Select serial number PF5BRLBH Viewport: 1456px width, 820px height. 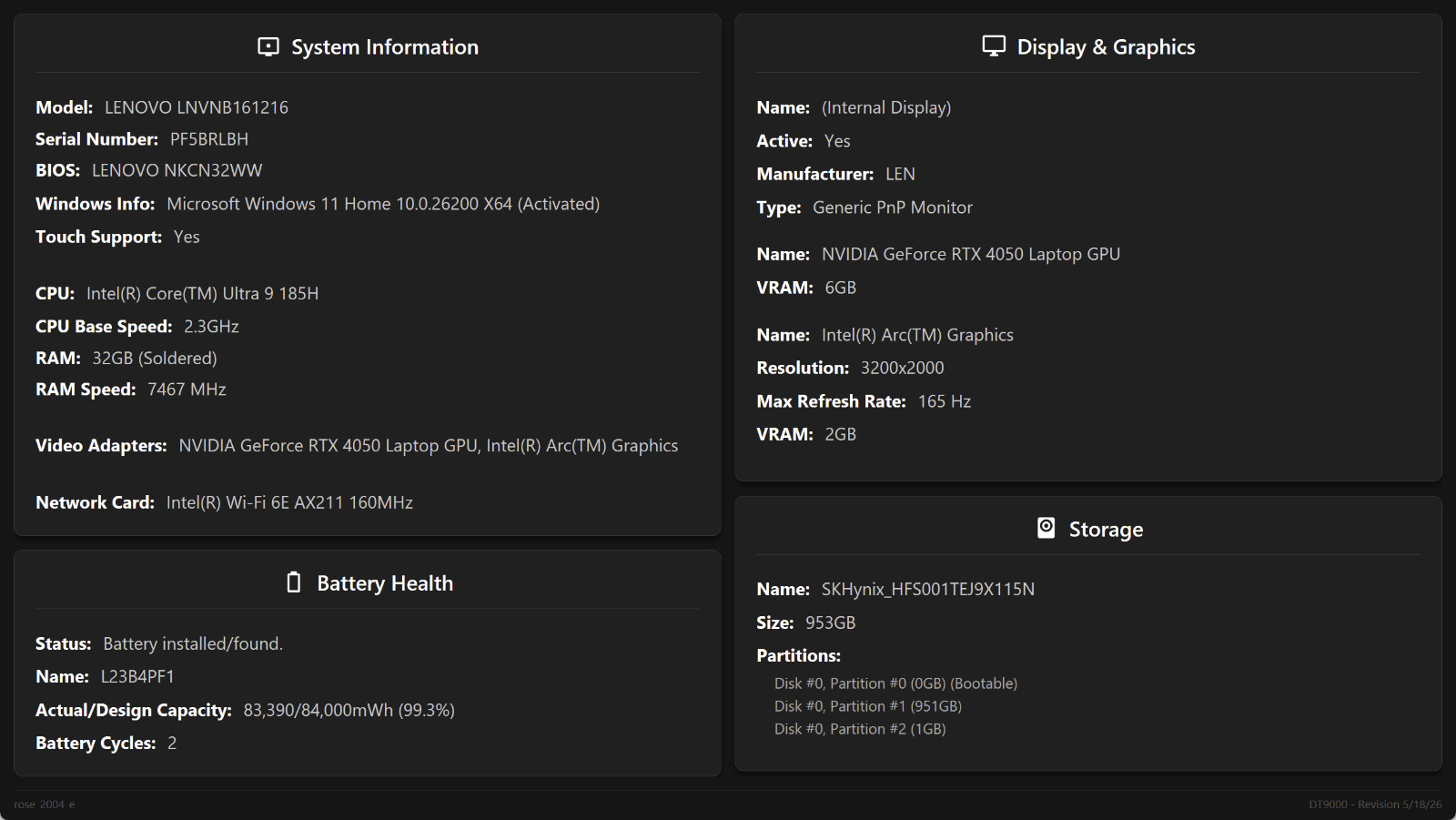coord(209,139)
